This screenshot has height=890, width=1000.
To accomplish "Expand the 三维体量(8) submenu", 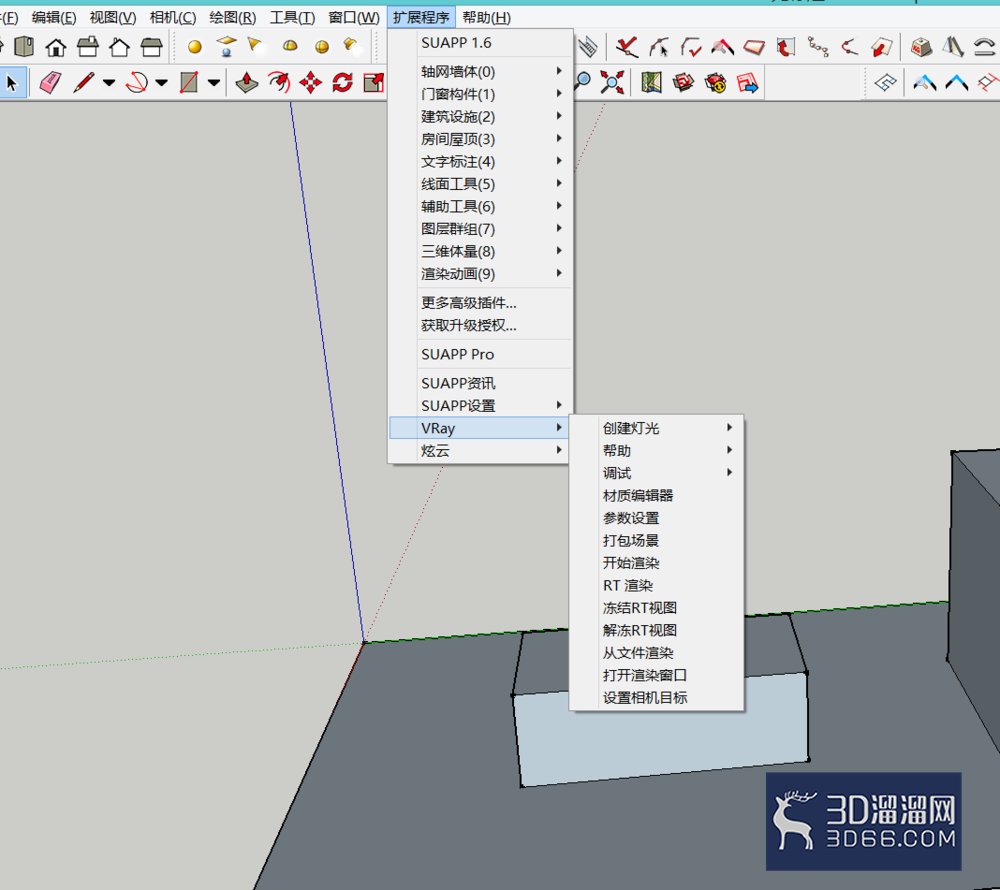I will tap(480, 251).
